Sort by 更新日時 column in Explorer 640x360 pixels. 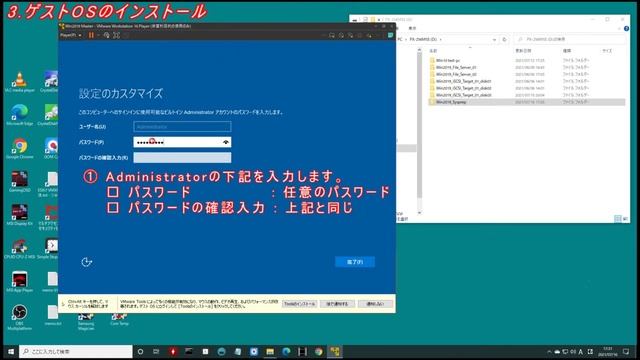[x=523, y=51]
